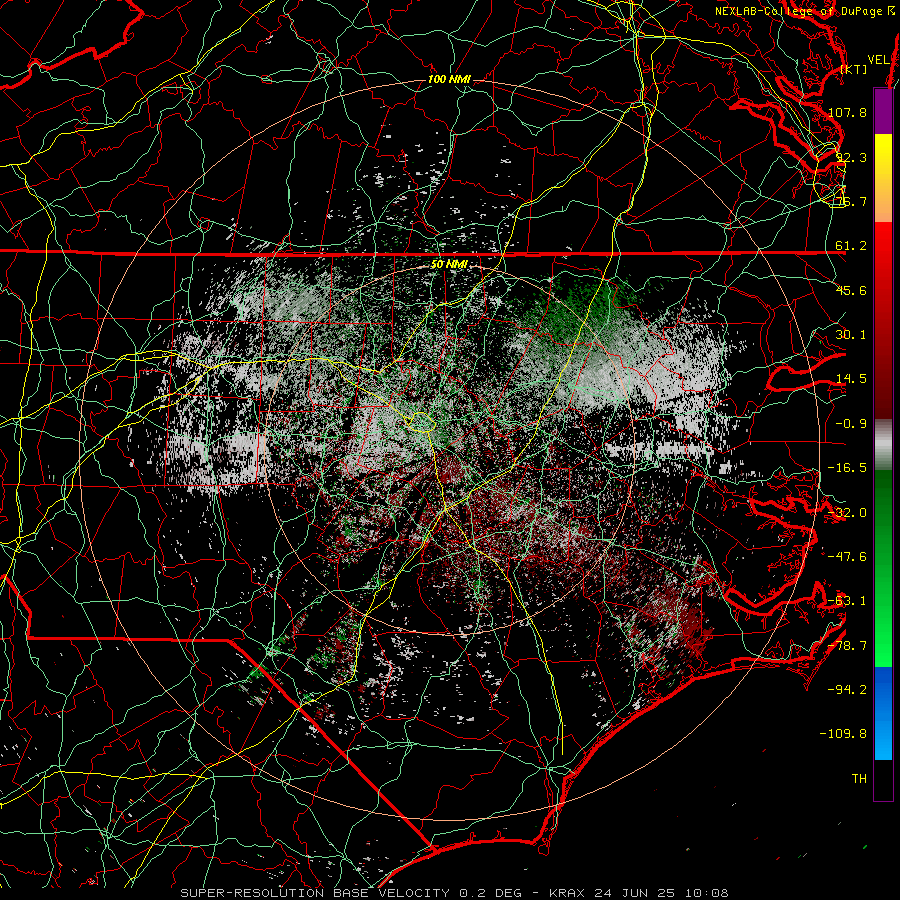
Task: Click the [KT] units label
Action: pos(853,69)
